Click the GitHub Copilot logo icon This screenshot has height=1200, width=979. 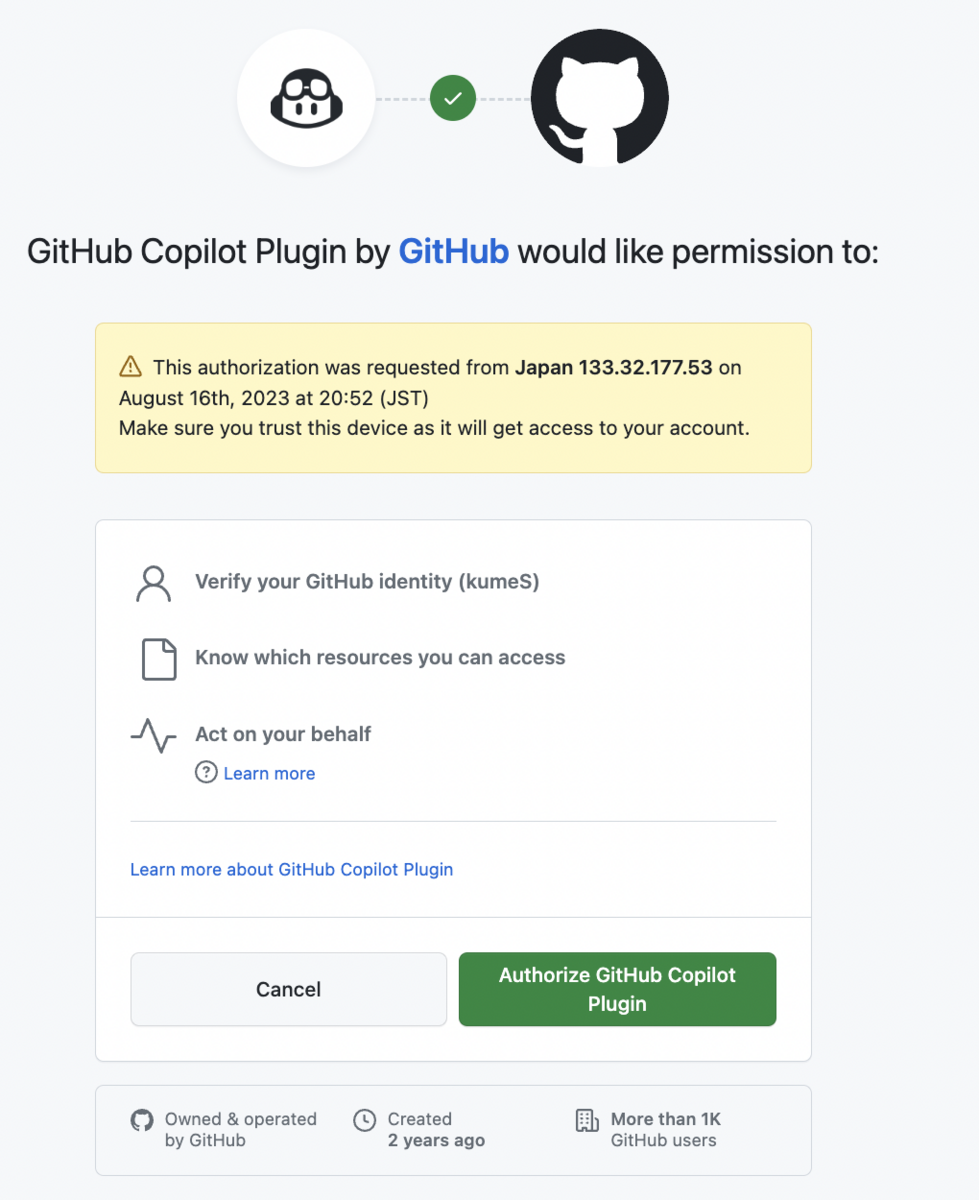[x=306, y=97]
